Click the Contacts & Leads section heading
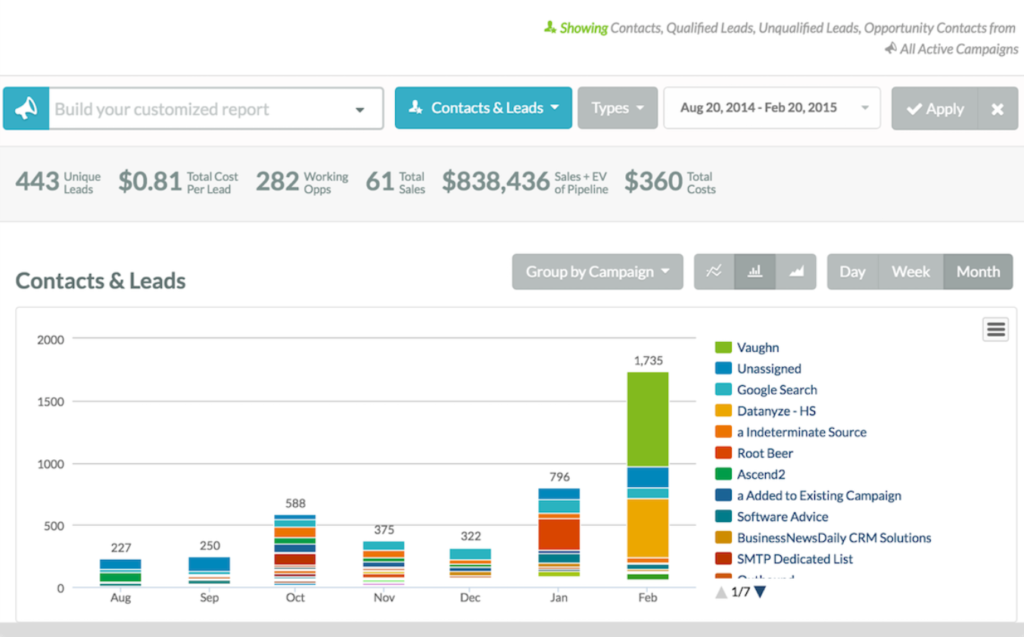 (x=101, y=281)
